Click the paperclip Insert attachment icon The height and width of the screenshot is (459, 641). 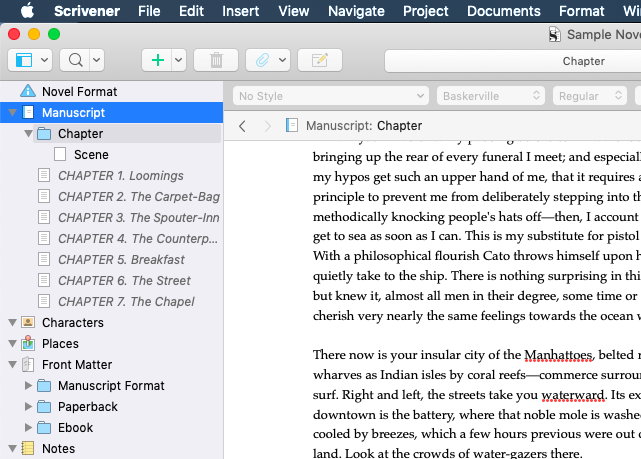click(x=262, y=60)
